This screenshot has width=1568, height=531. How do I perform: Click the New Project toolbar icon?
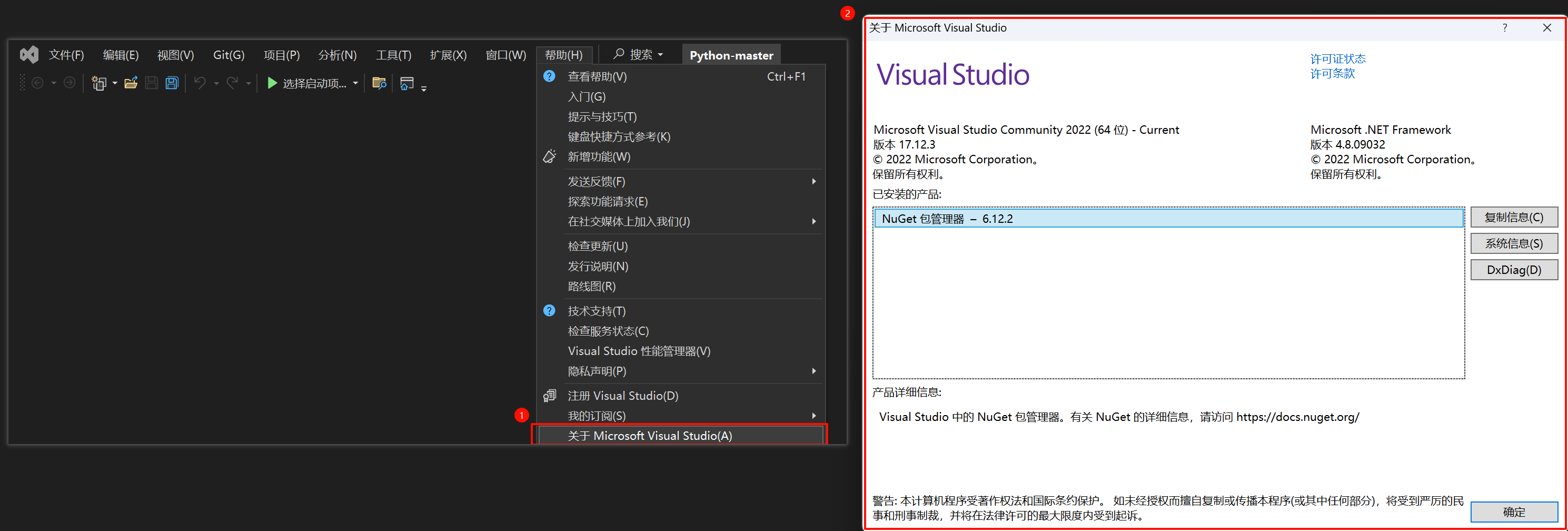[98, 83]
